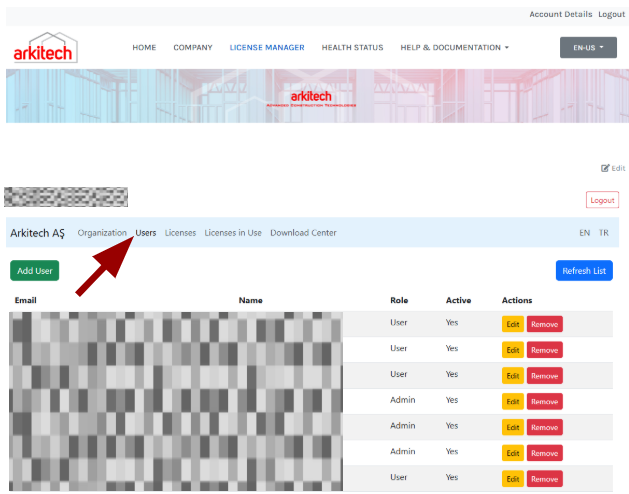Click Edit in the second table row
This screenshot has width=629, height=494.
(x=513, y=350)
